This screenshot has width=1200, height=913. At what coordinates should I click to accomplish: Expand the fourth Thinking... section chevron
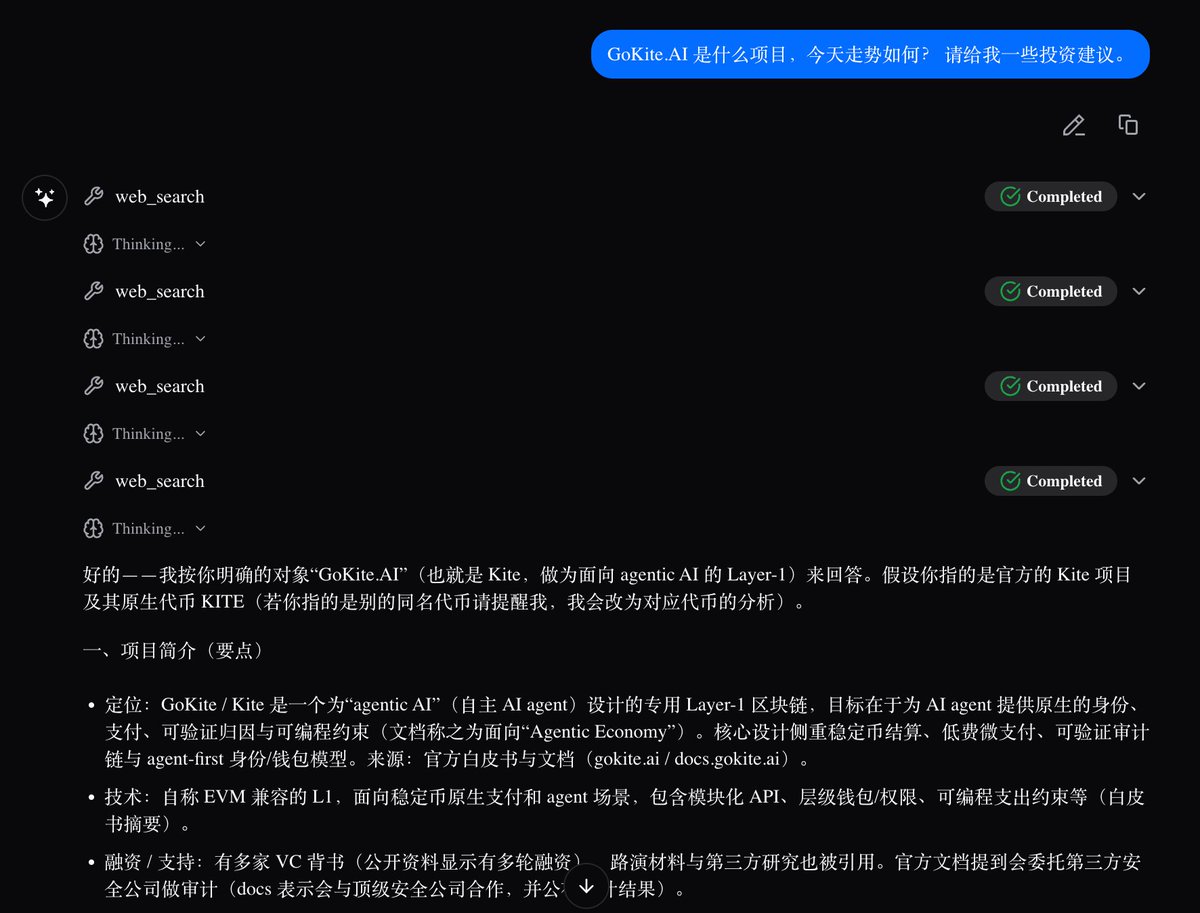(201, 528)
